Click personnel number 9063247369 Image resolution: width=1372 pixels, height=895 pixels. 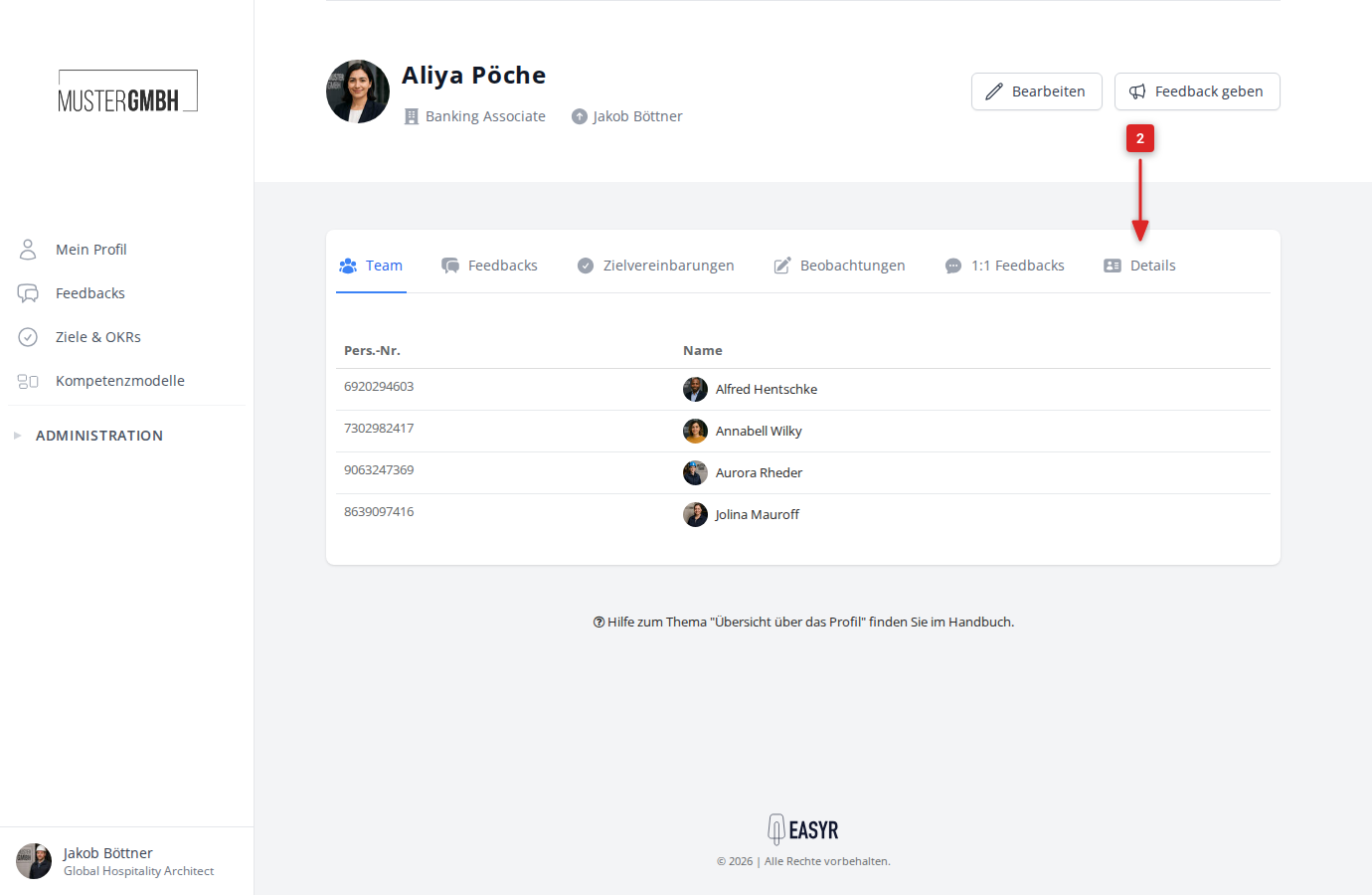click(379, 470)
